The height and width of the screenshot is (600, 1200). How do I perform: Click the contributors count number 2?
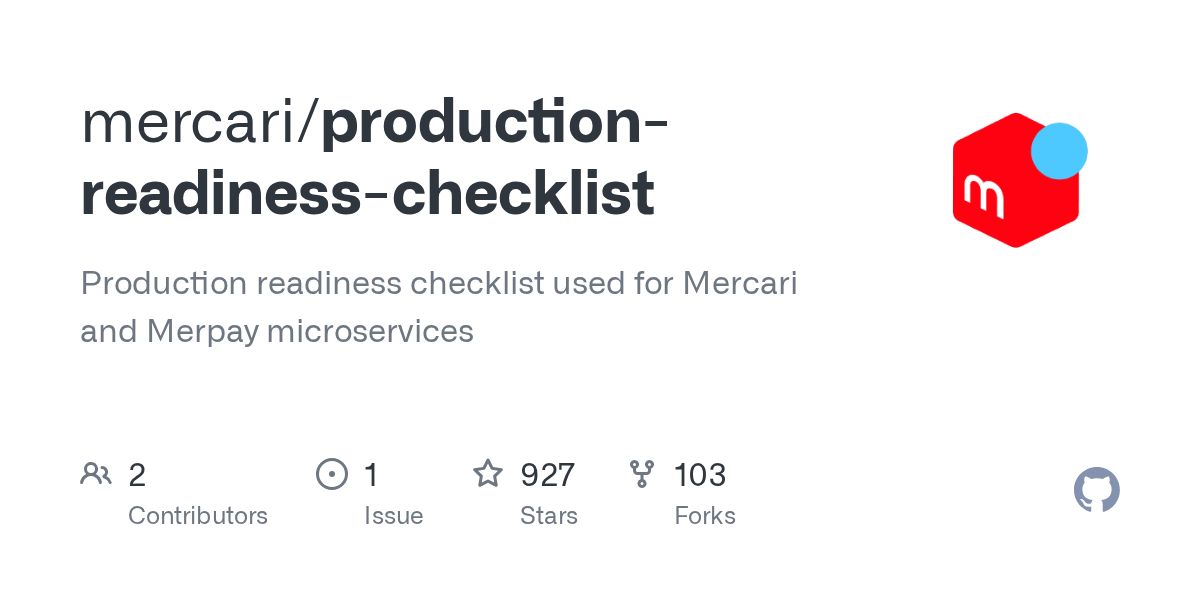pyautogui.click(x=137, y=474)
